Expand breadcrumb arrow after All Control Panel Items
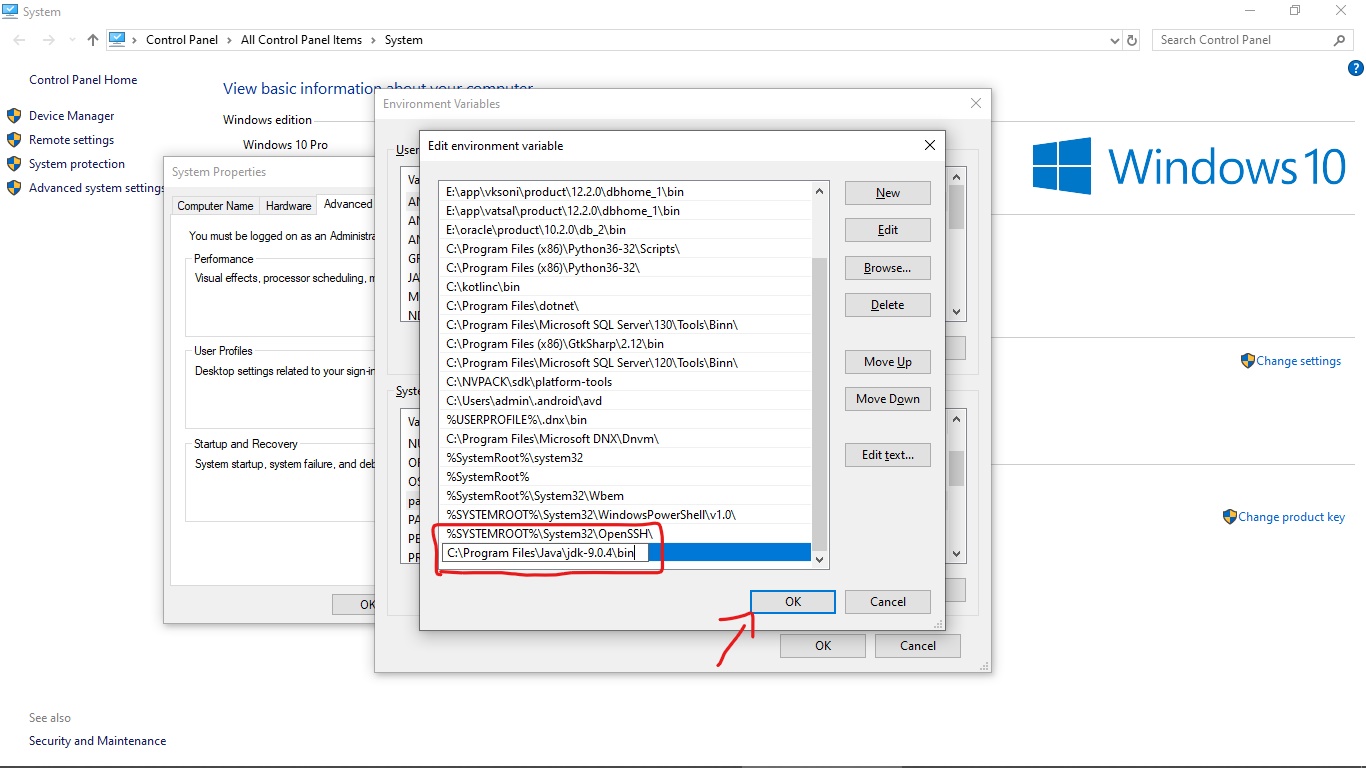 374,40
